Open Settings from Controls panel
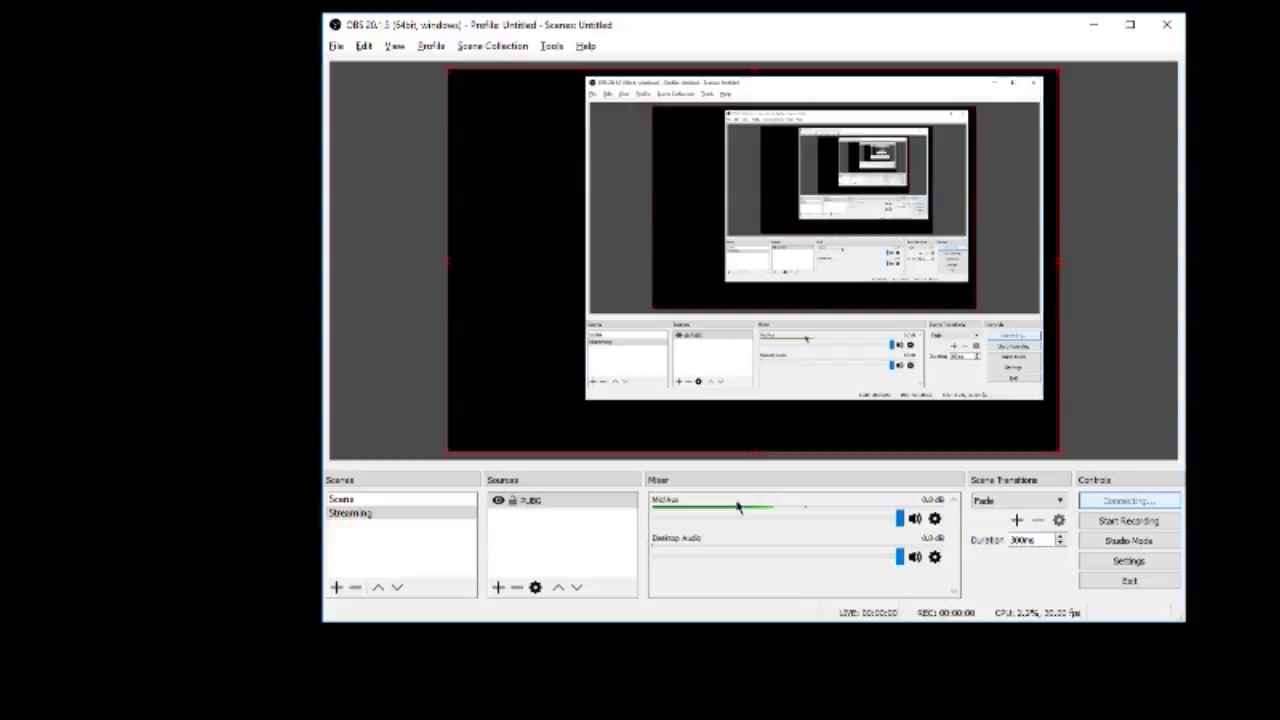 coord(1129,561)
